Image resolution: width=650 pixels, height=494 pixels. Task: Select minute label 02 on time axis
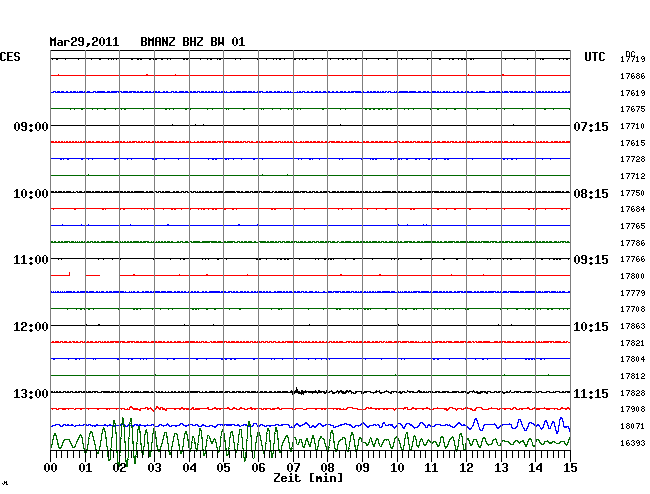point(120,468)
